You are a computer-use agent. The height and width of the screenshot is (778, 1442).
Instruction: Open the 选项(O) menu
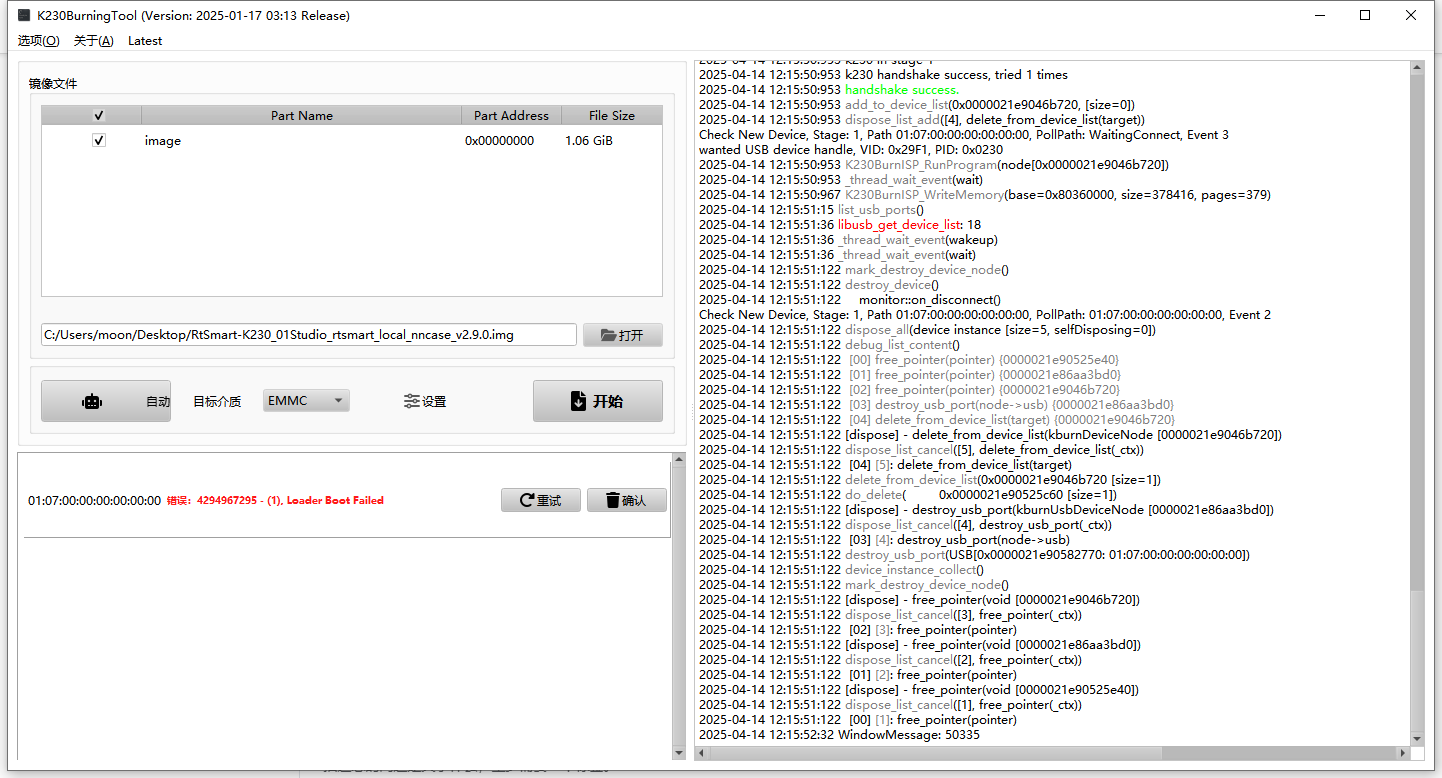click(38, 41)
